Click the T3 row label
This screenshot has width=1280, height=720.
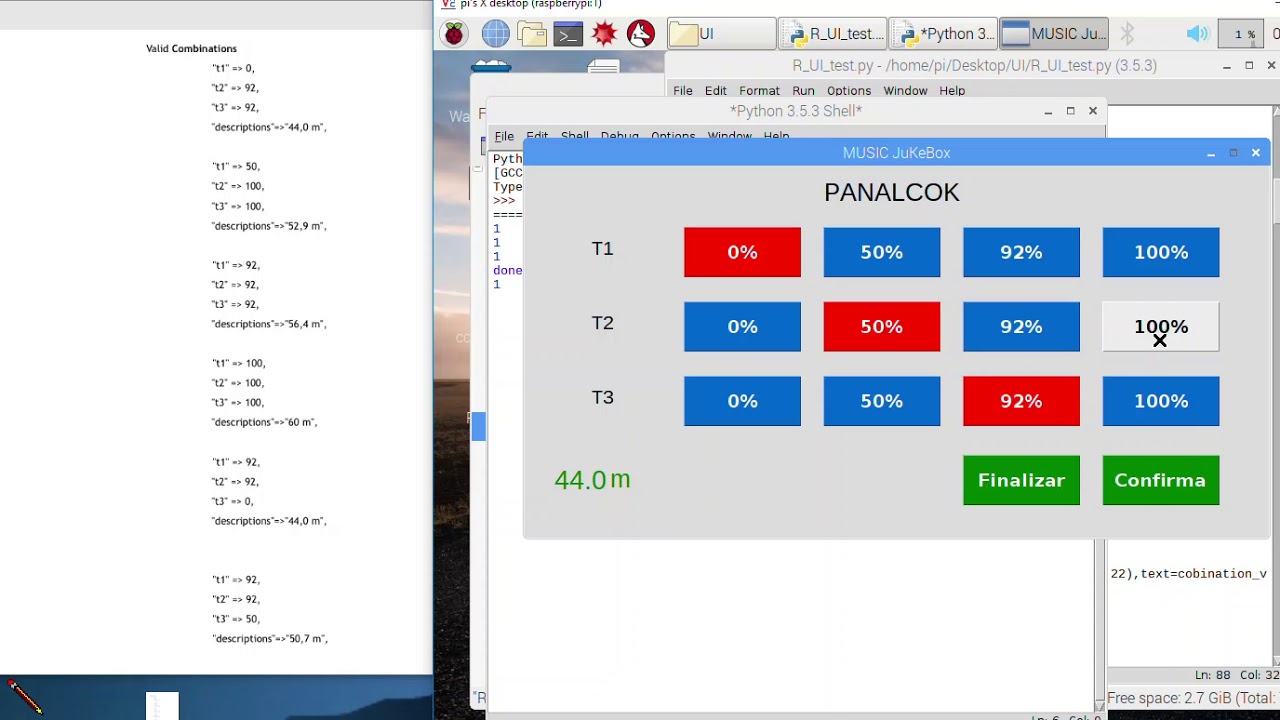pyautogui.click(x=602, y=397)
